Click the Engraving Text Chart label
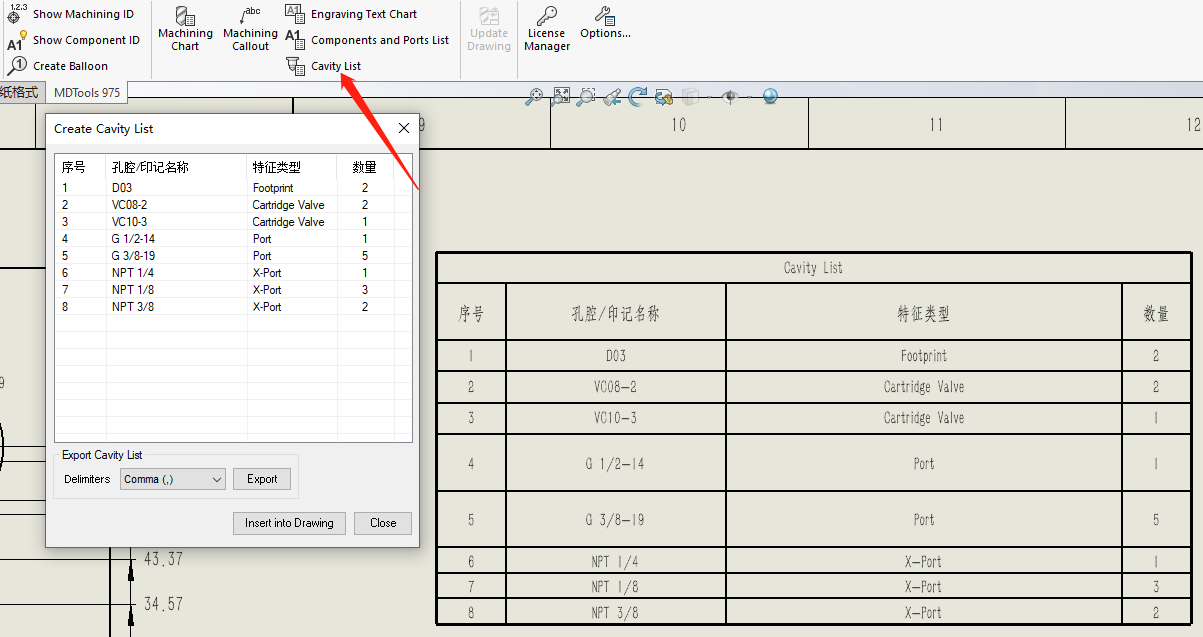Image resolution: width=1203 pixels, height=637 pixels. tap(364, 14)
